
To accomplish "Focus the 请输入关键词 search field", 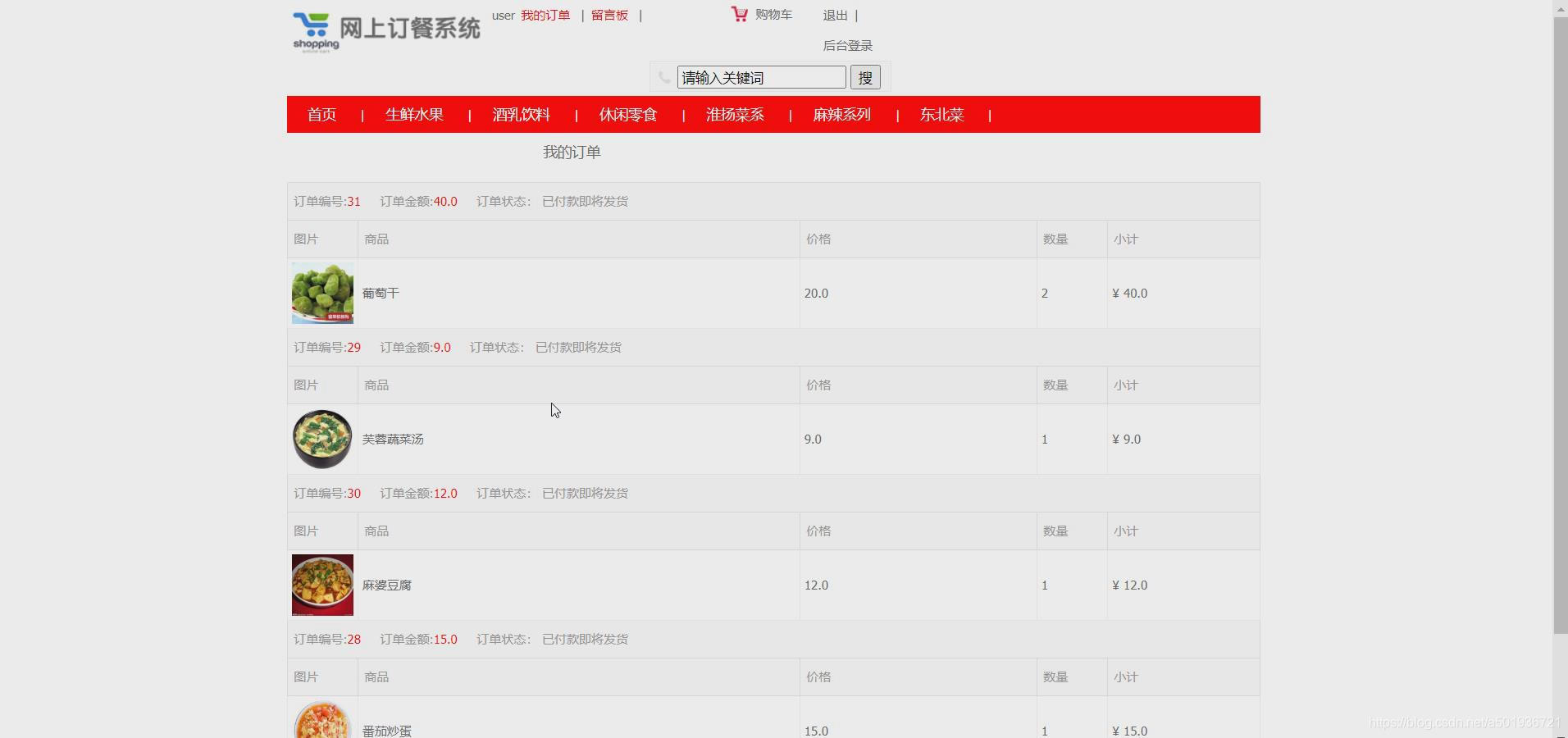I will (x=761, y=77).
